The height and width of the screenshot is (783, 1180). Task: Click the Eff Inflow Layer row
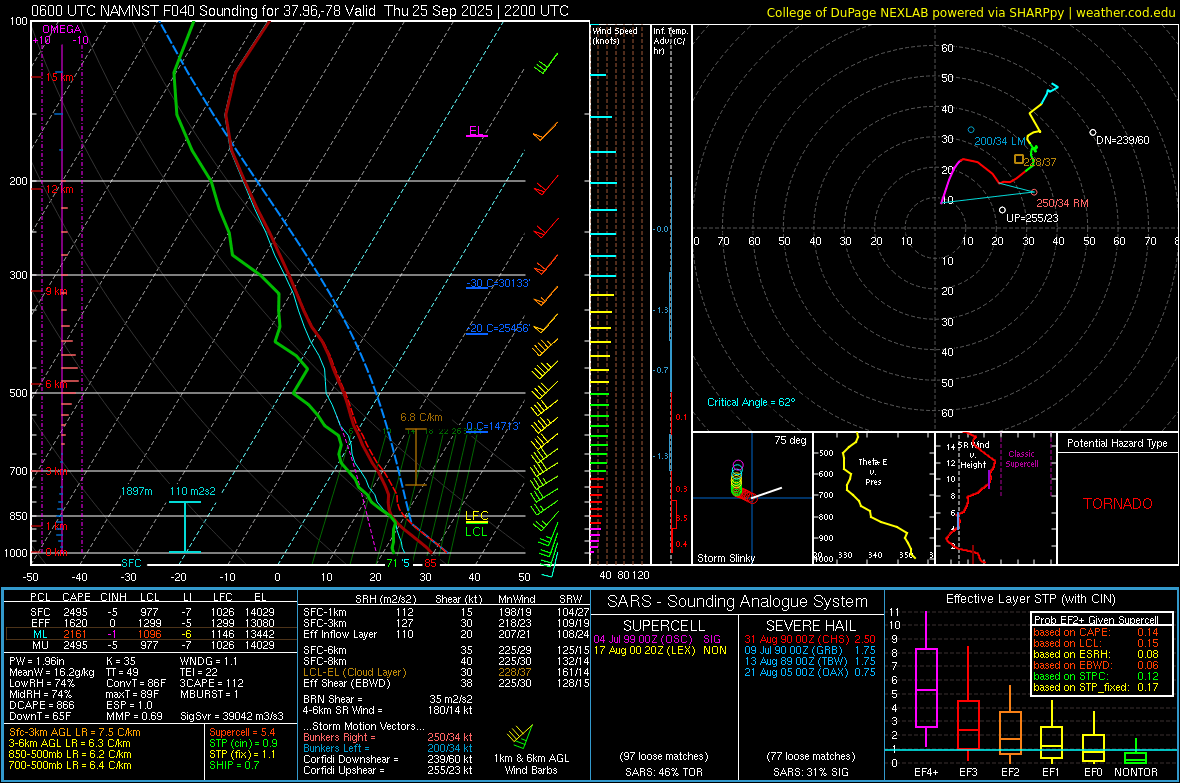point(446,634)
